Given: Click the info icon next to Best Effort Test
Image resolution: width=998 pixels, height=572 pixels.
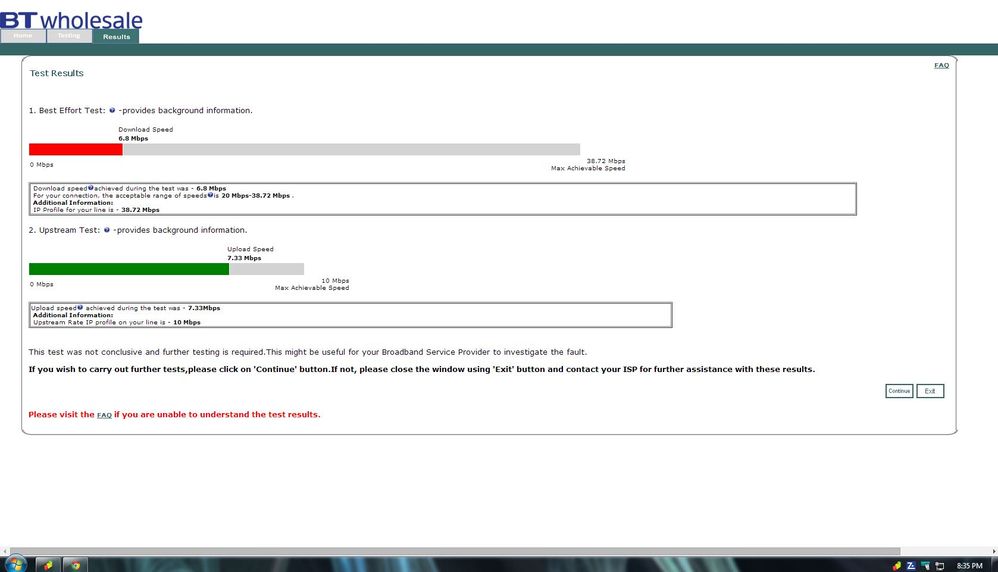Looking at the screenshot, I should tap(112, 110).
